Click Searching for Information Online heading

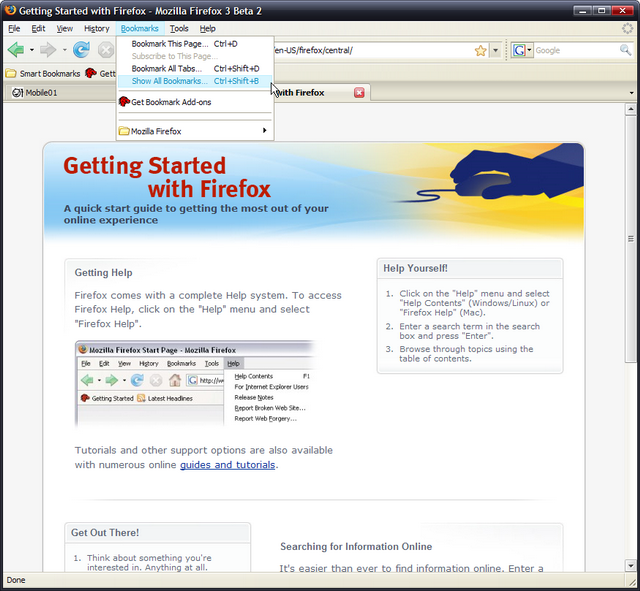pos(356,547)
